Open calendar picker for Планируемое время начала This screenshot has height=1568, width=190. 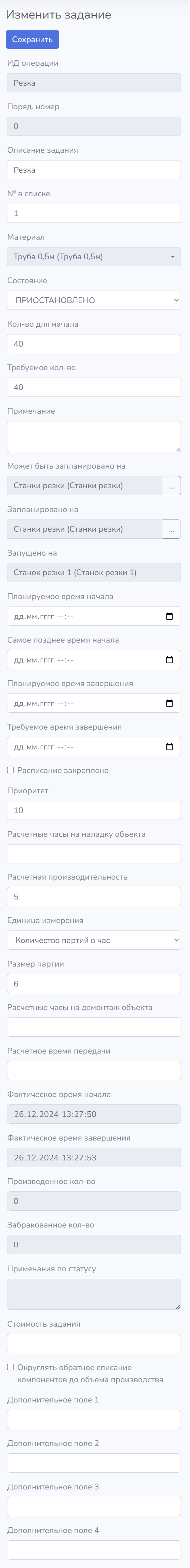point(169,616)
